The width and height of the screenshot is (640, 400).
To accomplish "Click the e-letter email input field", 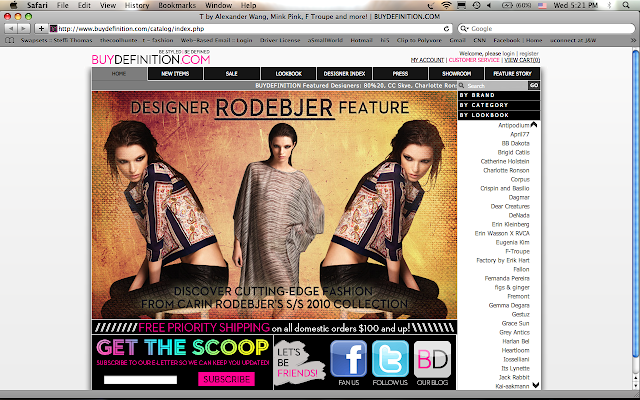I will (140, 380).
